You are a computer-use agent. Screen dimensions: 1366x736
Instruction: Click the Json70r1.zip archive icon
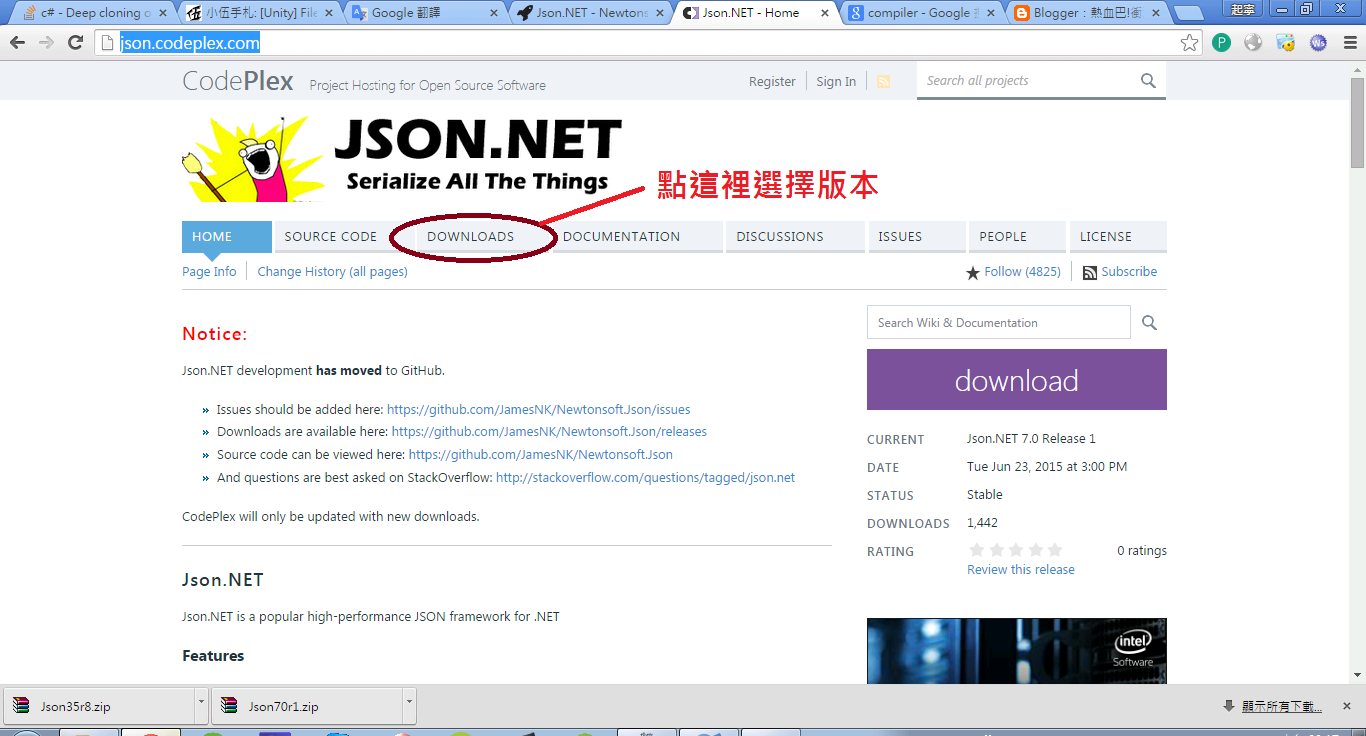click(x=229, y=706)
